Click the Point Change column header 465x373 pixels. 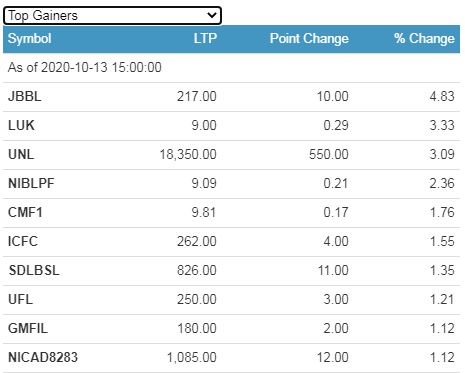pos(309,39)
